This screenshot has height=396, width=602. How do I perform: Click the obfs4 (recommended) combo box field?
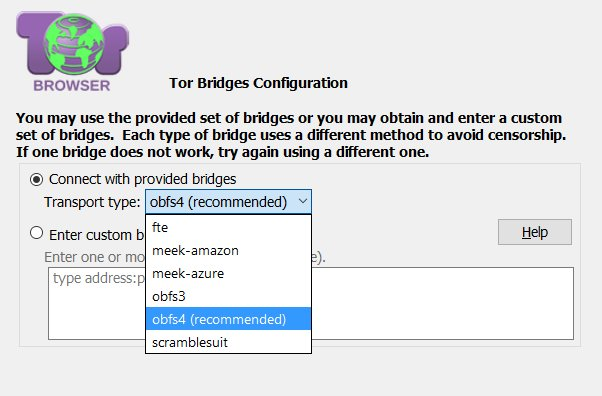point(228,202)
